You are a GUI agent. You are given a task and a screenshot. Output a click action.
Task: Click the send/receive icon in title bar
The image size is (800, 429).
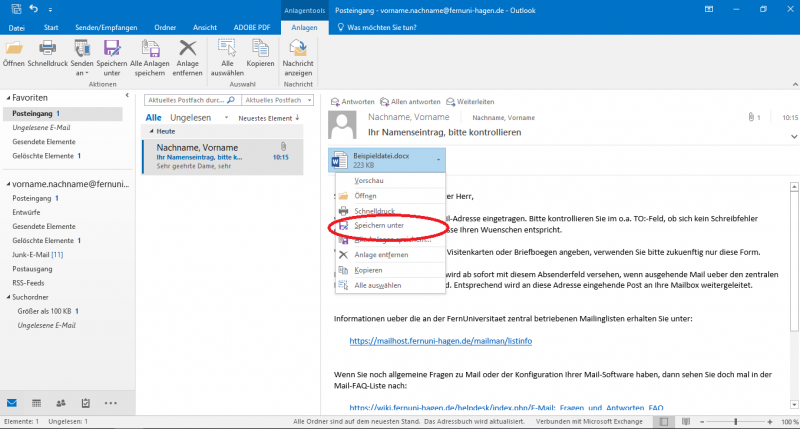coord(16,9)
